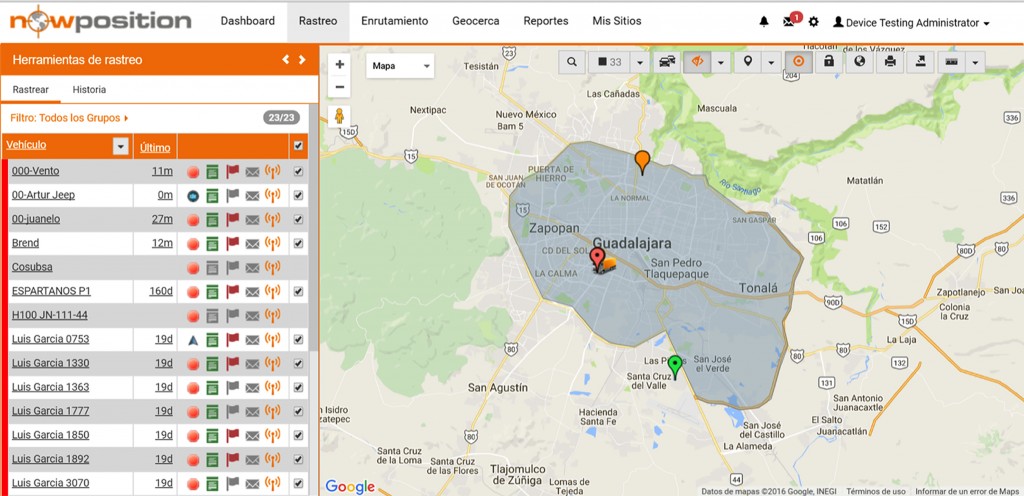Sort by the Último column header
This screenshot has height=496, width=1024.
coord(155,147)
